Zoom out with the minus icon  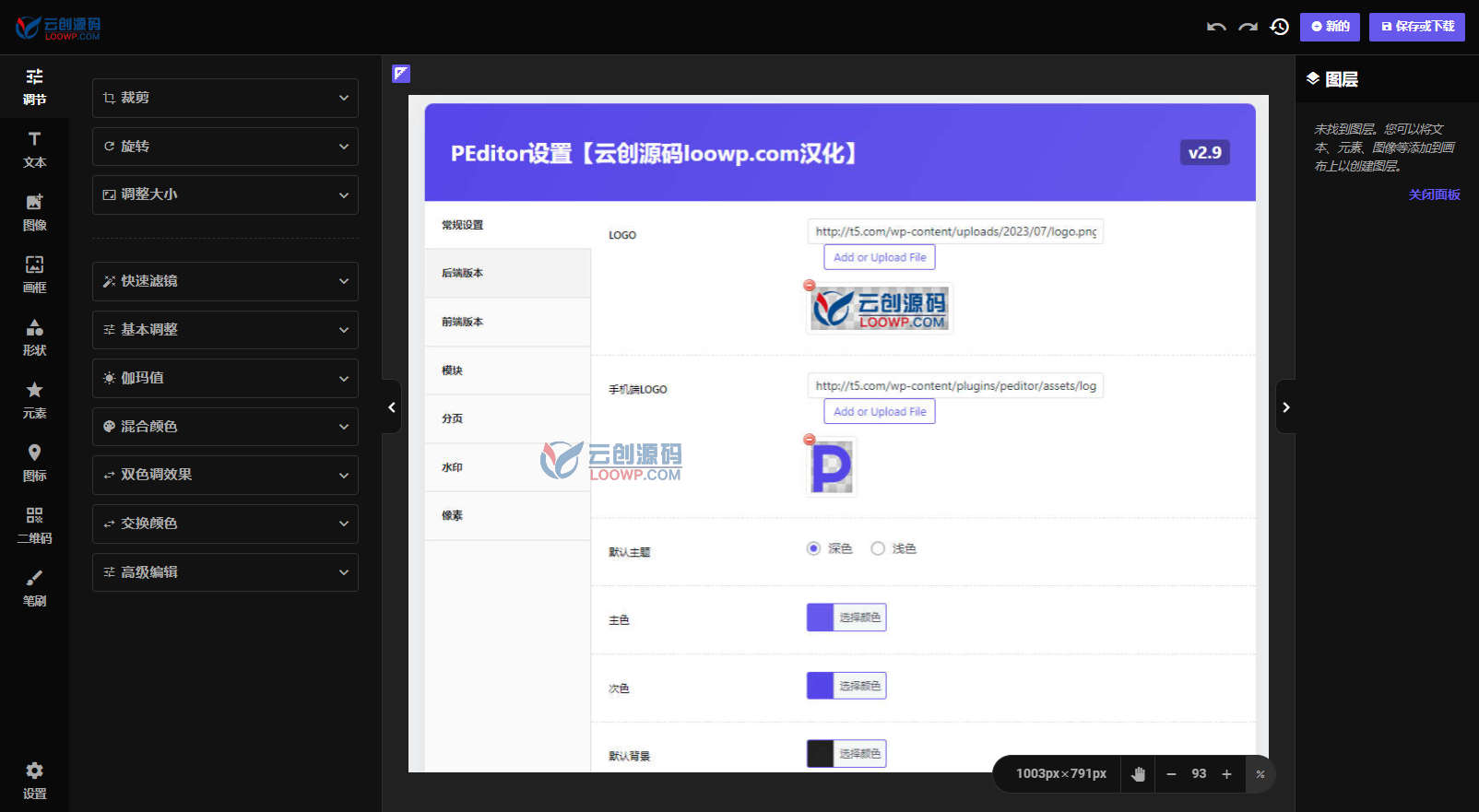[1171, 774]
